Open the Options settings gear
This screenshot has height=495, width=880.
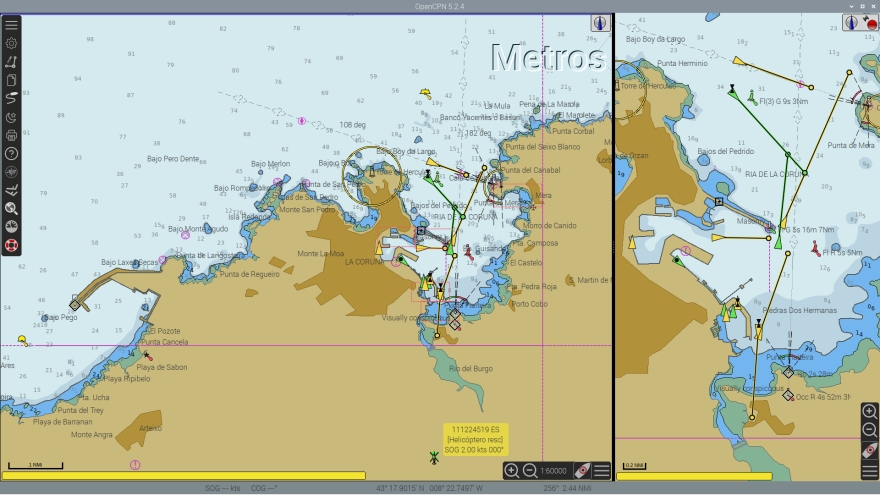[x=11, y=43]
